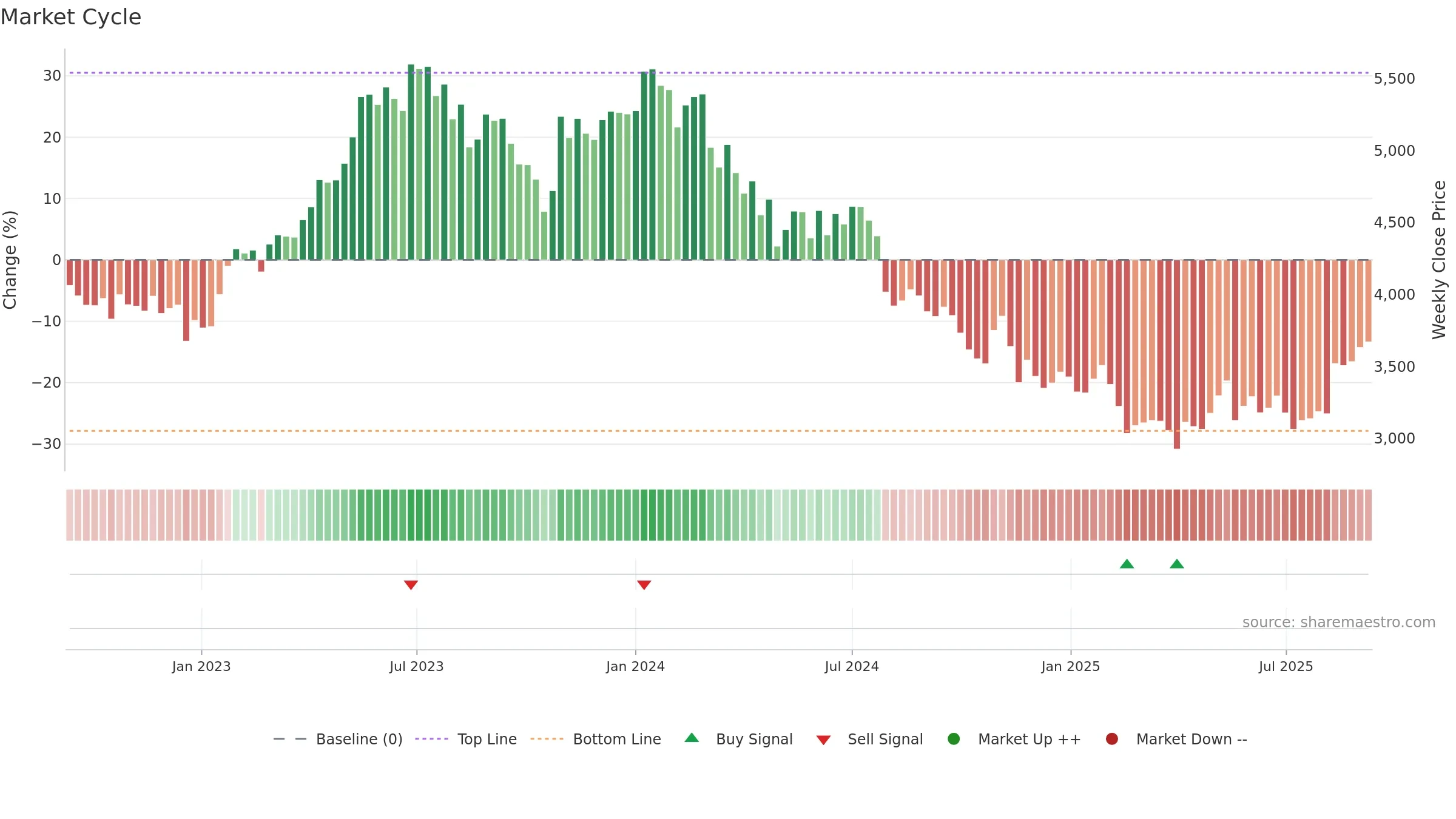
Task: Click the green Buy Signal legend triangle icon
Action: (x=692, y=738)
